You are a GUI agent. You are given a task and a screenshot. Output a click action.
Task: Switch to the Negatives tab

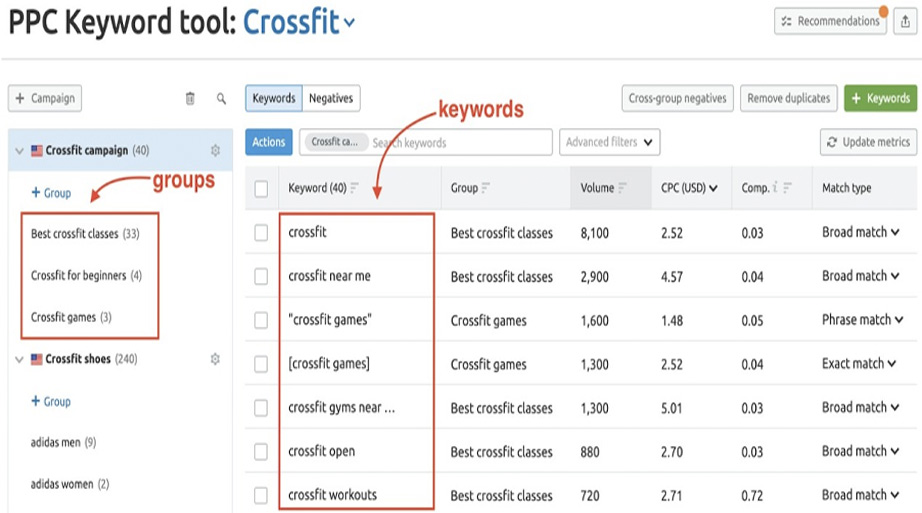[x=331, y=98]
